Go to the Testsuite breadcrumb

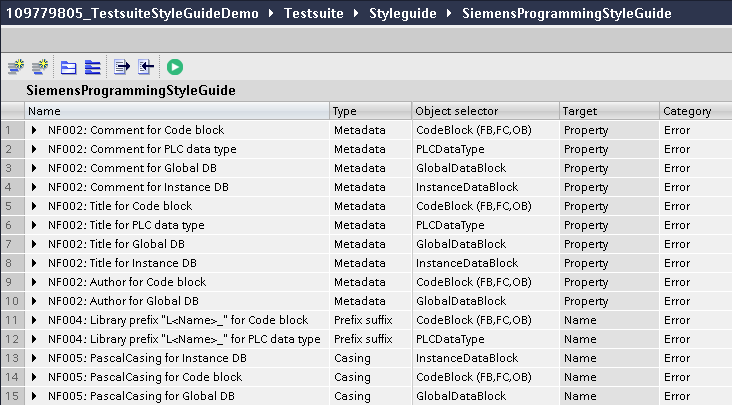314,13
